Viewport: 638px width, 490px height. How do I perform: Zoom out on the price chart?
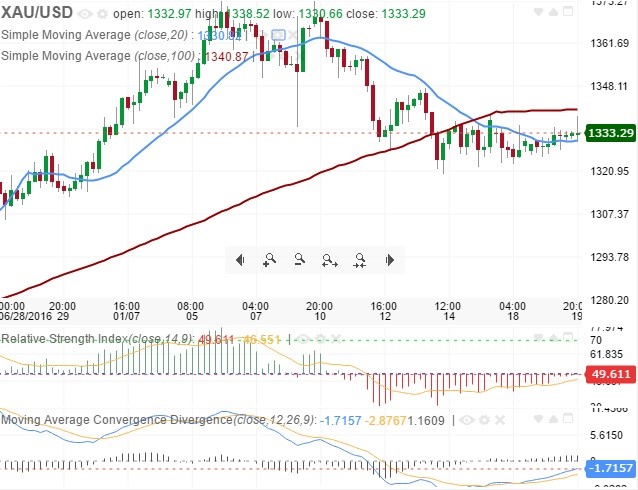click(x=298, y=261)
